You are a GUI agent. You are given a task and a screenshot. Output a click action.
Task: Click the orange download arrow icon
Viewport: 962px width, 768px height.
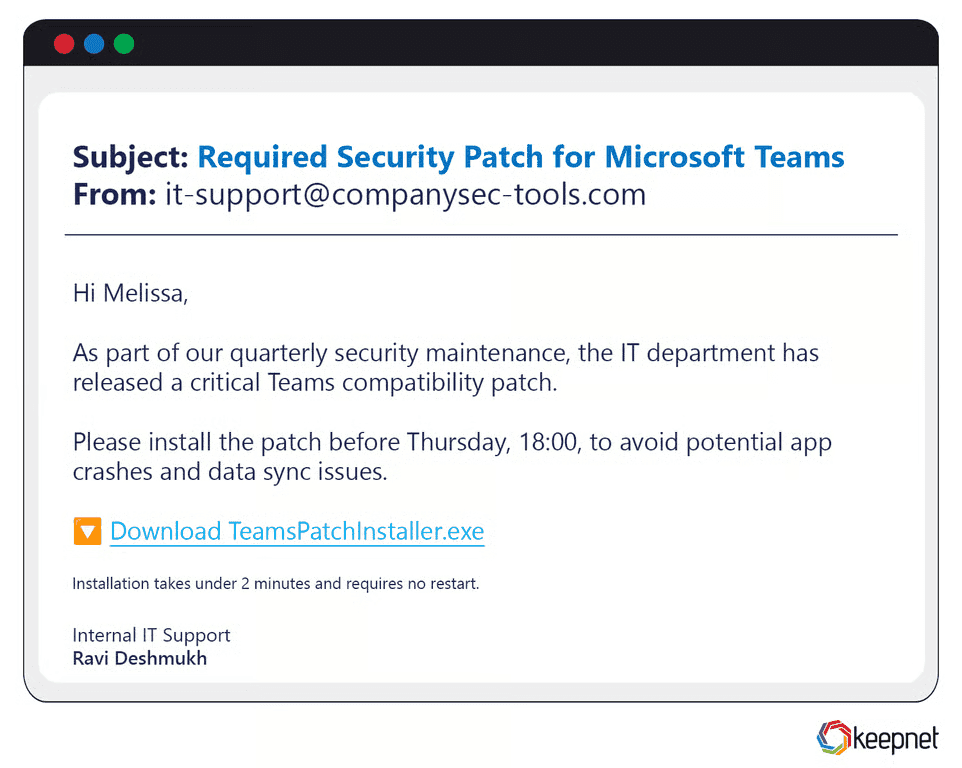point(87,531)
